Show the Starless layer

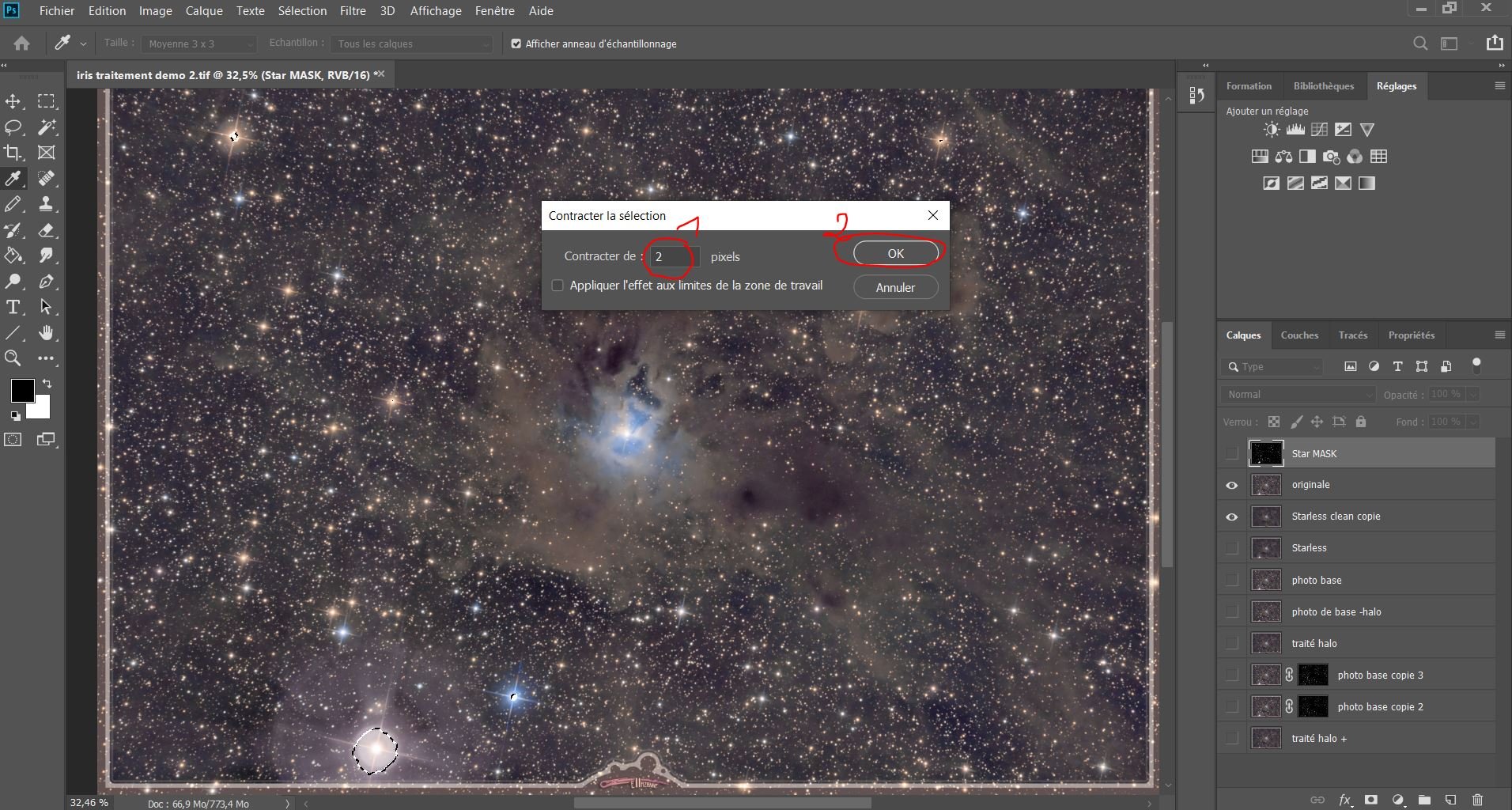(1232, 548)
